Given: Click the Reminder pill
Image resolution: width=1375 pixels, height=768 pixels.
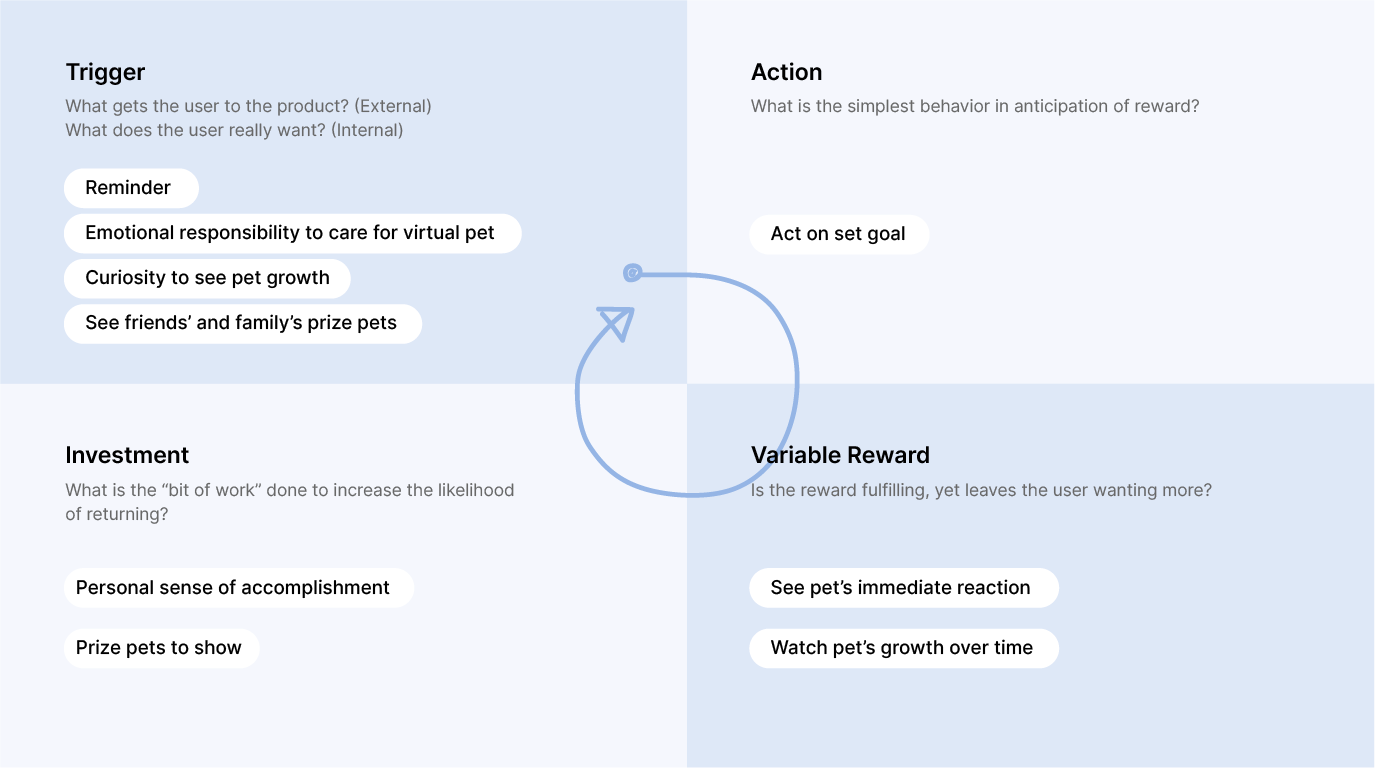Looking at the screenshot, I should click(x=131, y=188).
